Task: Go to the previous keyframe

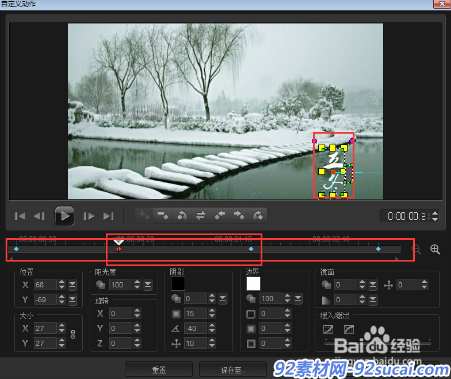Action: [220, 215]
